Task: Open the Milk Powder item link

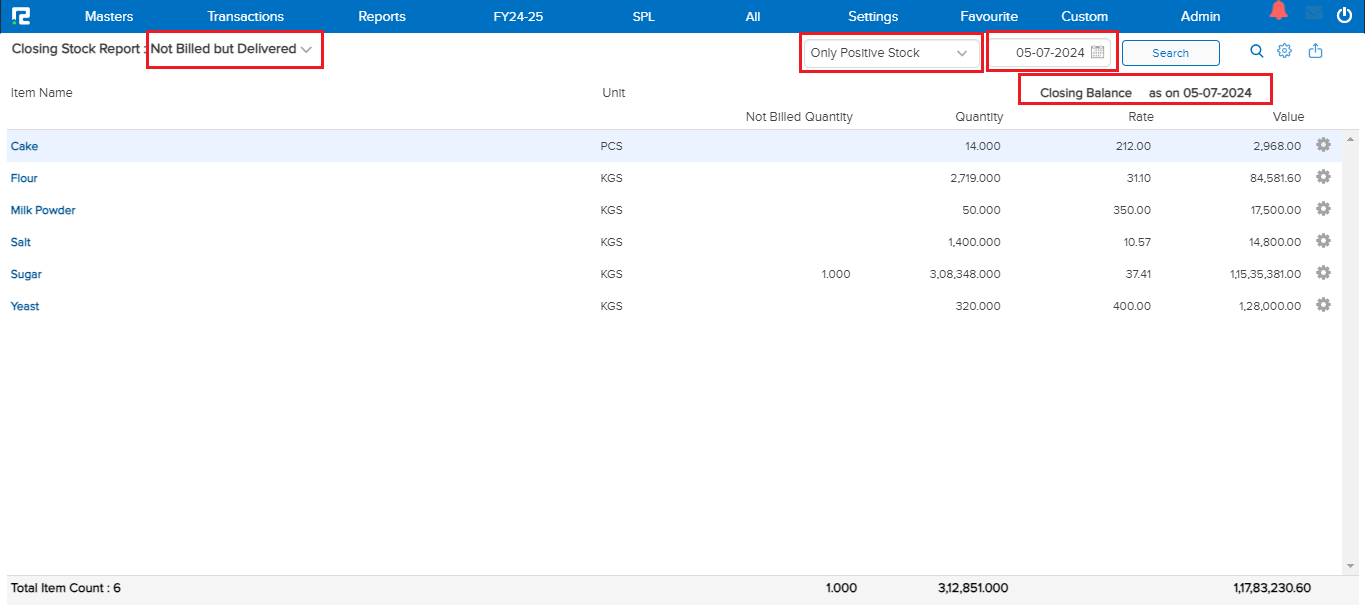Action: (x=43, y=210)
